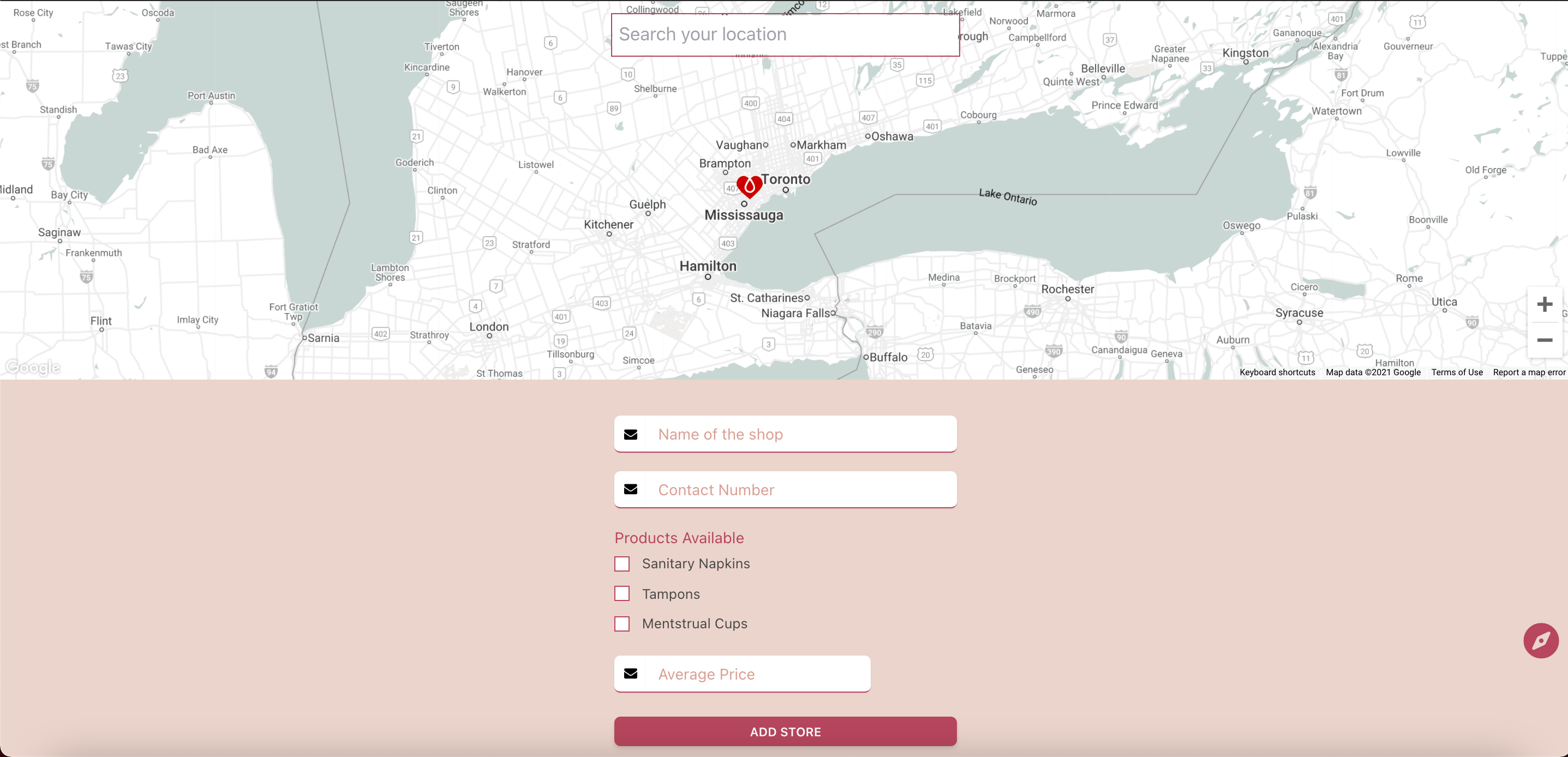The image size is (1568, 757).
Task: Zoom in the map with plus
Action: pos(1544,304)
